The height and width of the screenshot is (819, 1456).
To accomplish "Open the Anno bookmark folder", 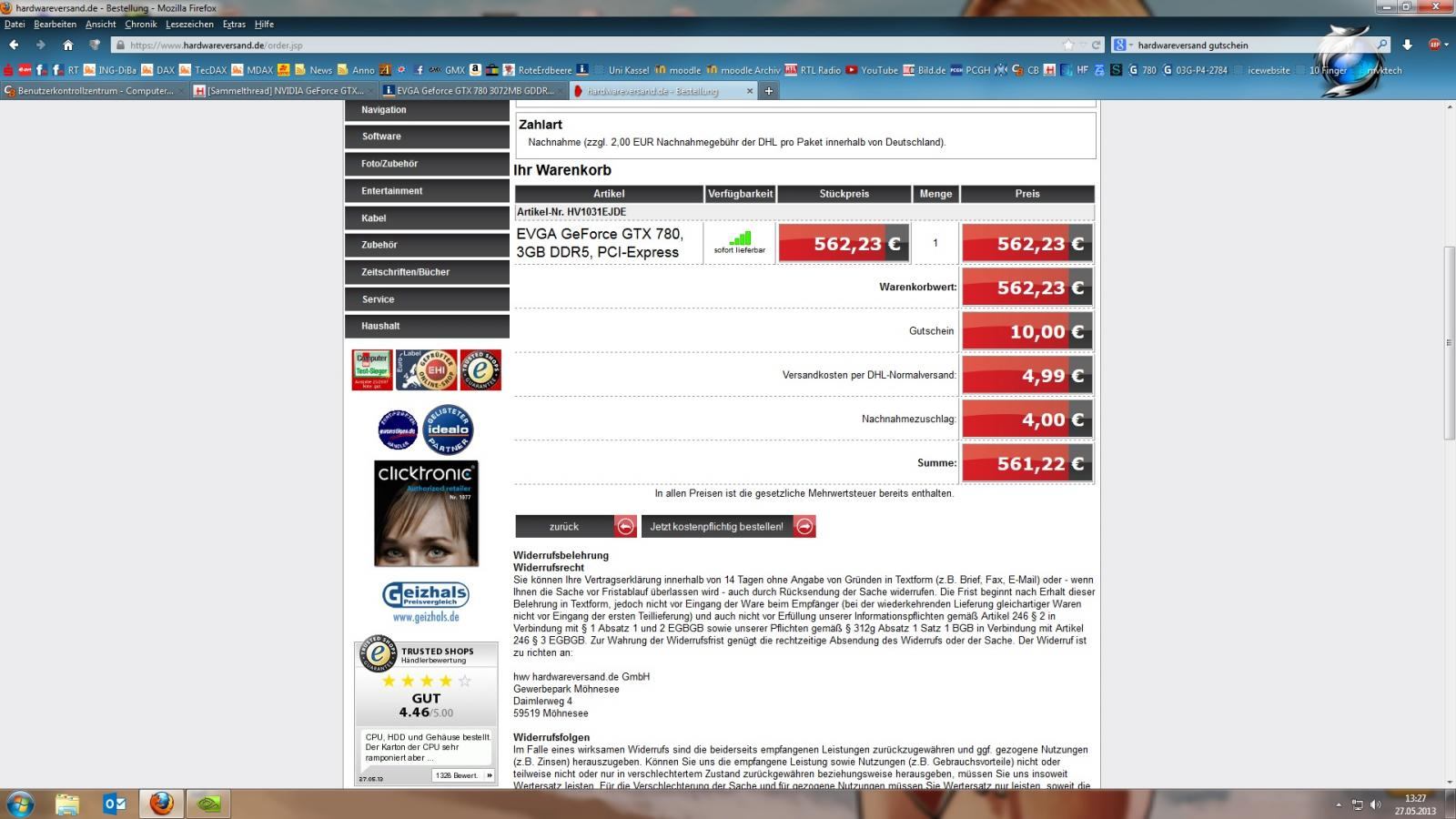I will pos(356,70).
